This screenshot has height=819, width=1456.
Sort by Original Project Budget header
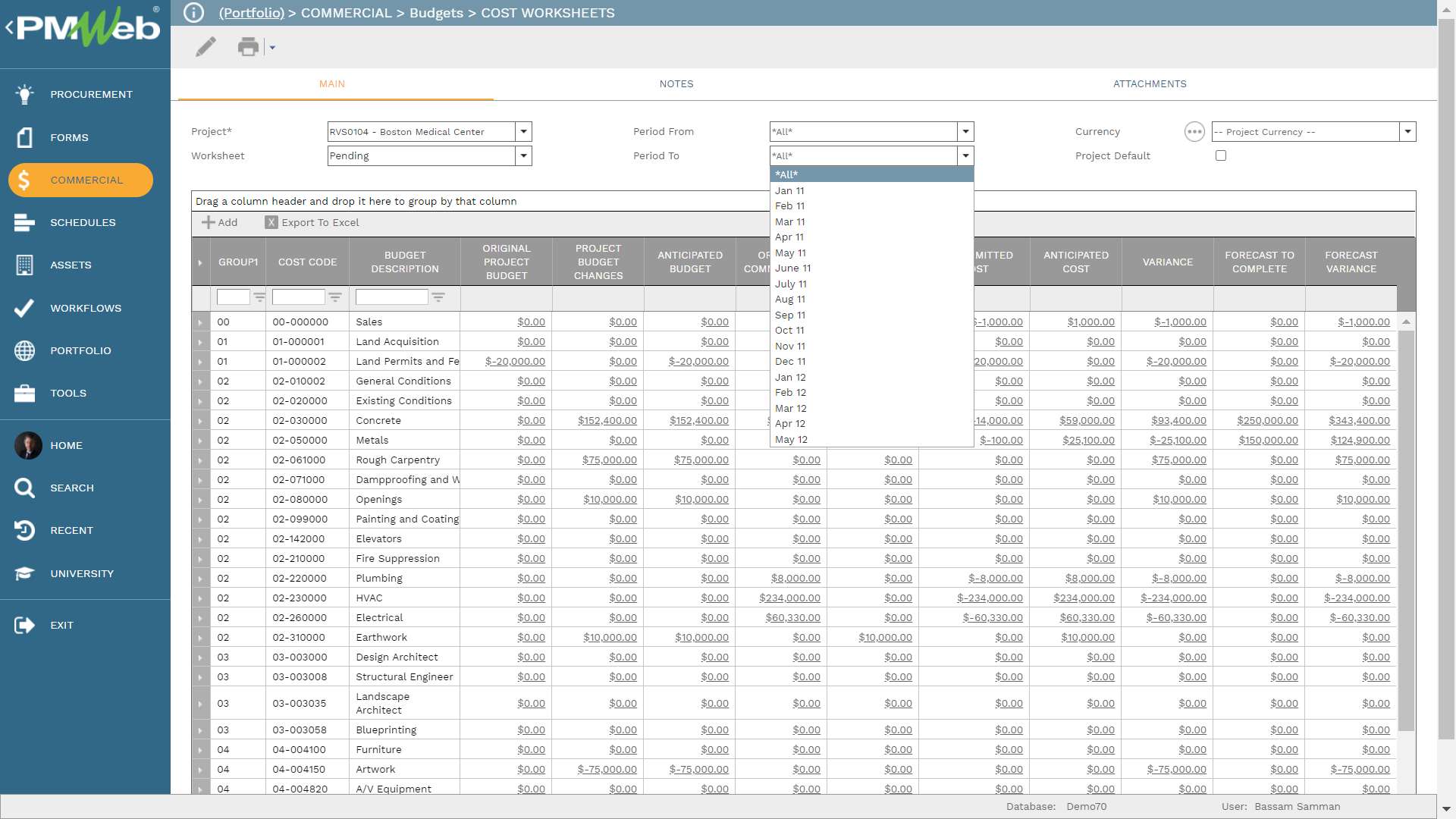[x=507, y=262]
